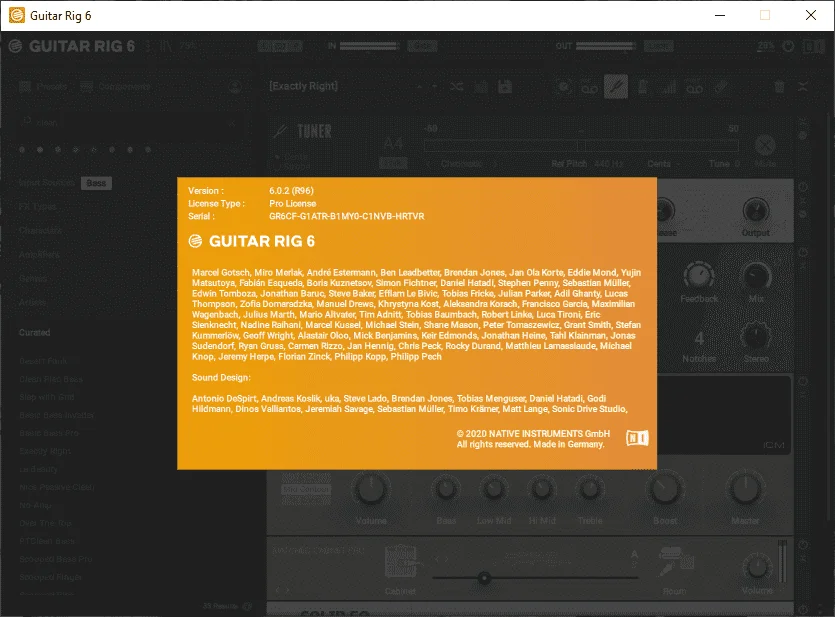The height and width of the screenshot is (617, 835).
Task: Click the Room microphone icon
Action: 675,562
